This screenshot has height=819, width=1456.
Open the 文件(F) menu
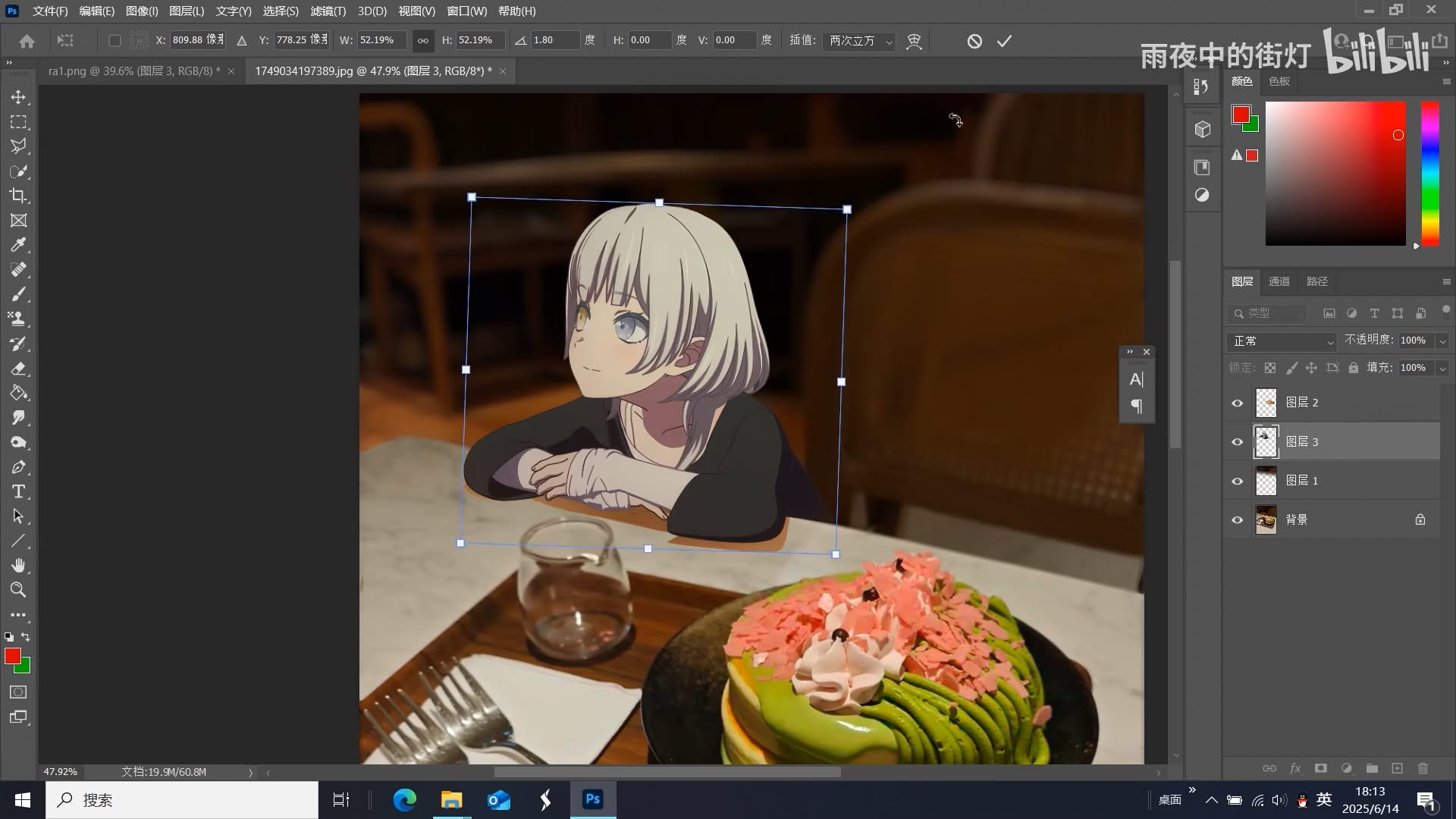(50, 11)
